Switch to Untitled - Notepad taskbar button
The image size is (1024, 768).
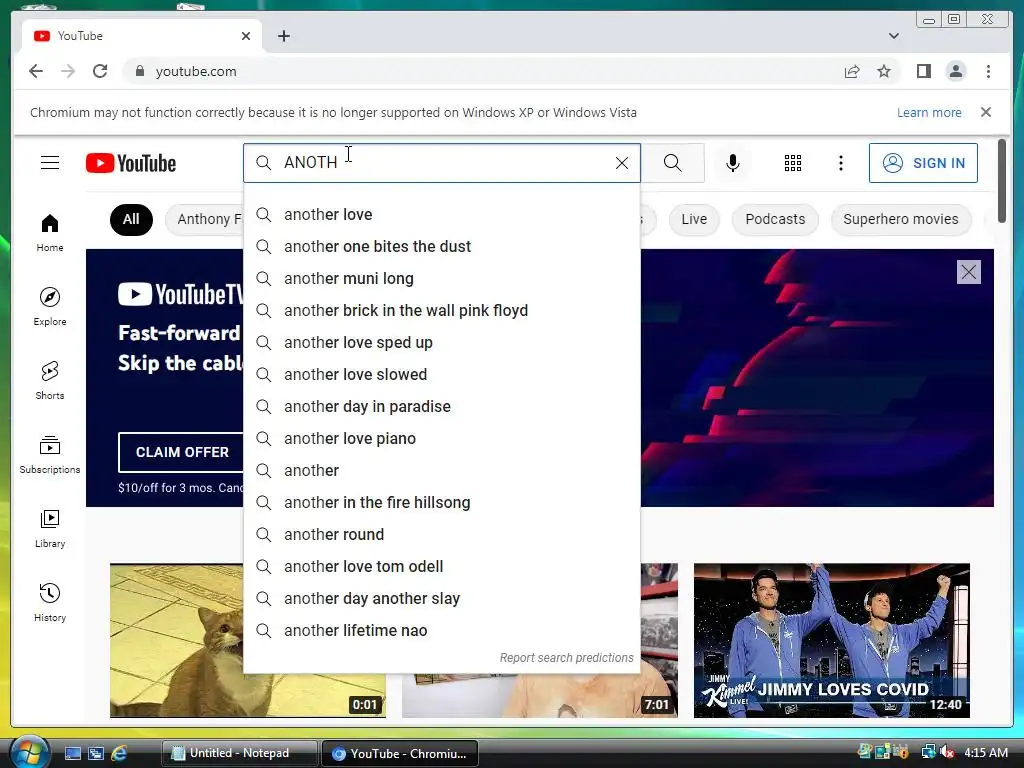click(239, 753)
